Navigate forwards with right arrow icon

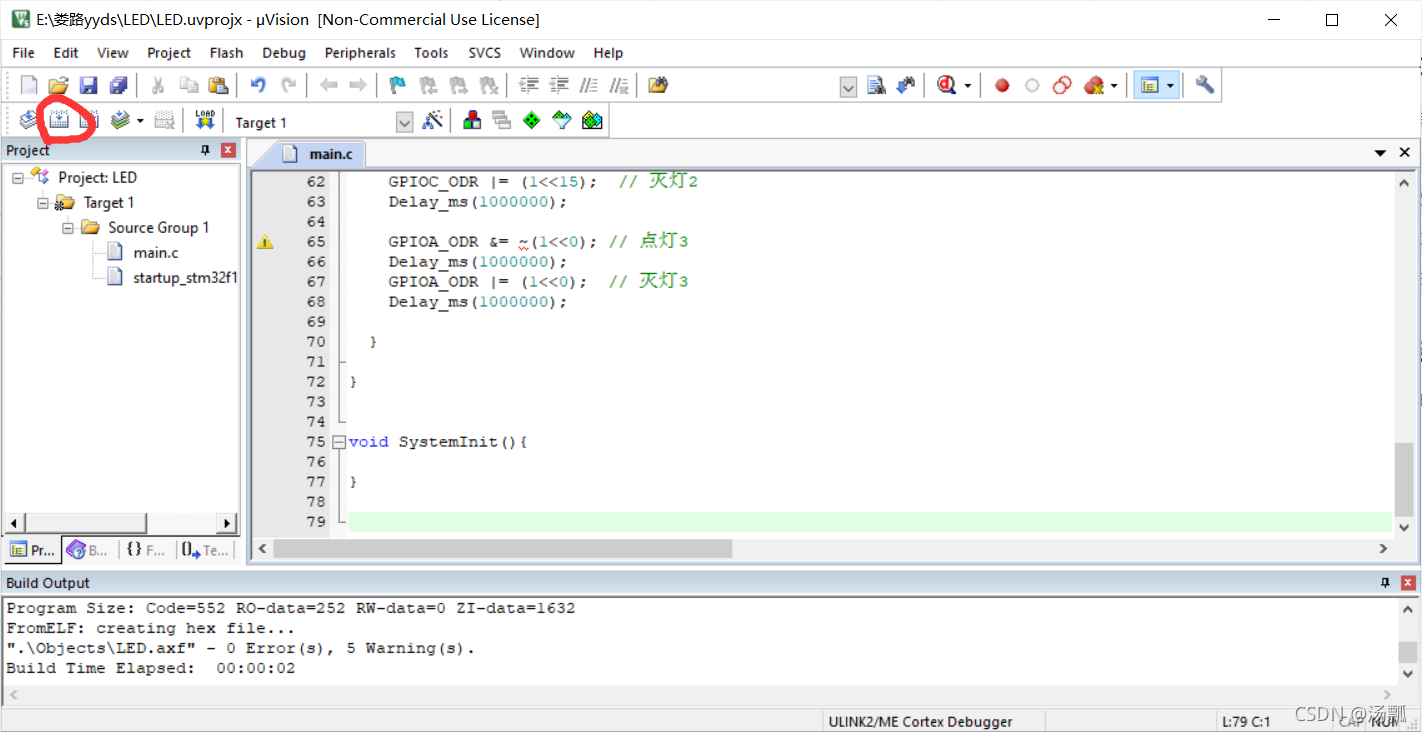pyautogui.click(x=357, y=86)
